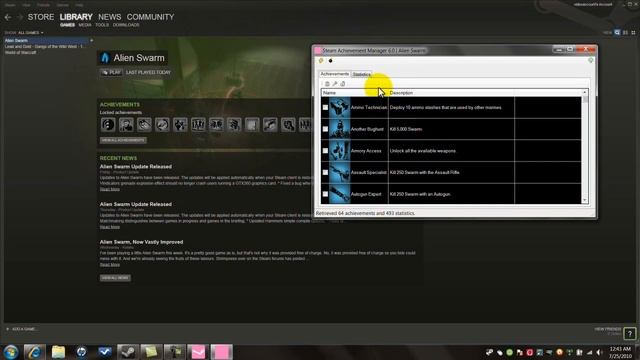Click the Steam icon on the taskbar
640x360 pixels.
click(x=128, y=352)
